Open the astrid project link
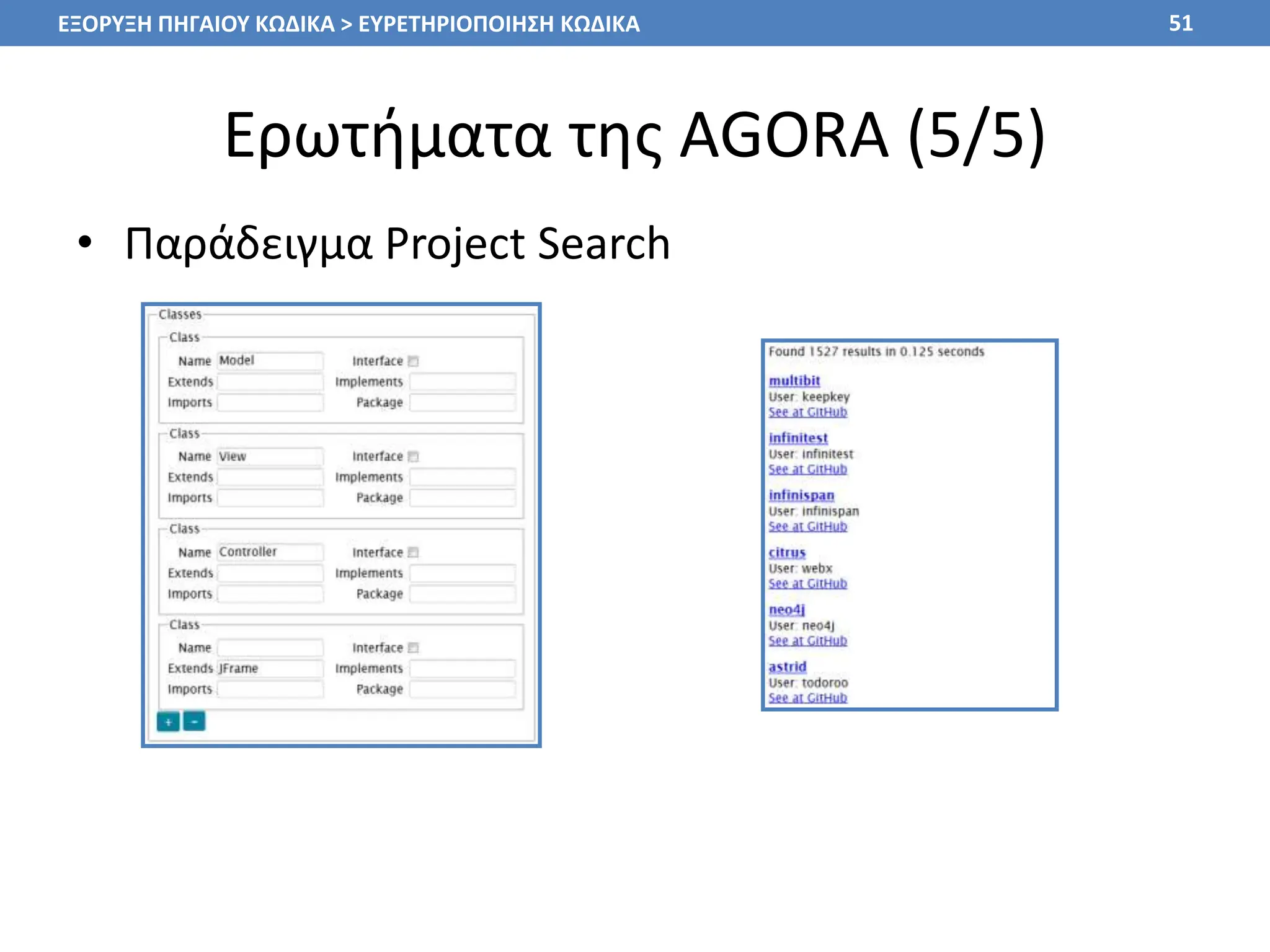Viewport: 1270px width, 952px height. (788, 666)
